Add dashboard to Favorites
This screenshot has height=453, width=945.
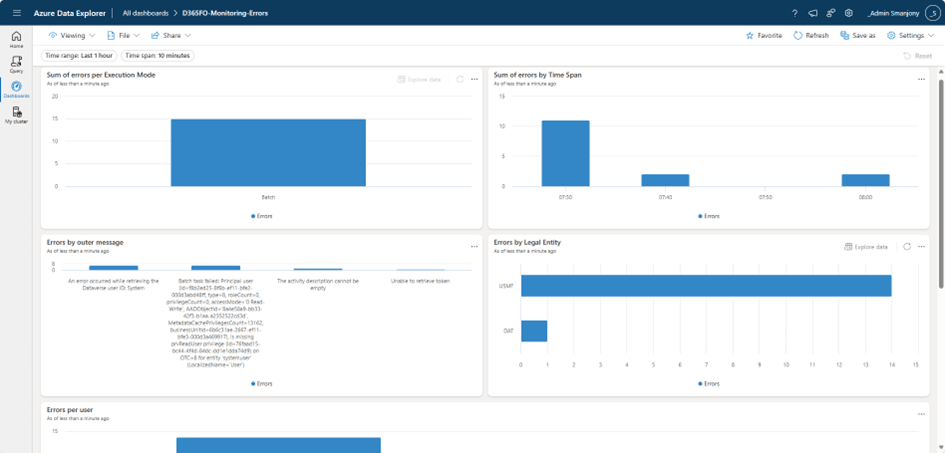[x=764, y=35]
